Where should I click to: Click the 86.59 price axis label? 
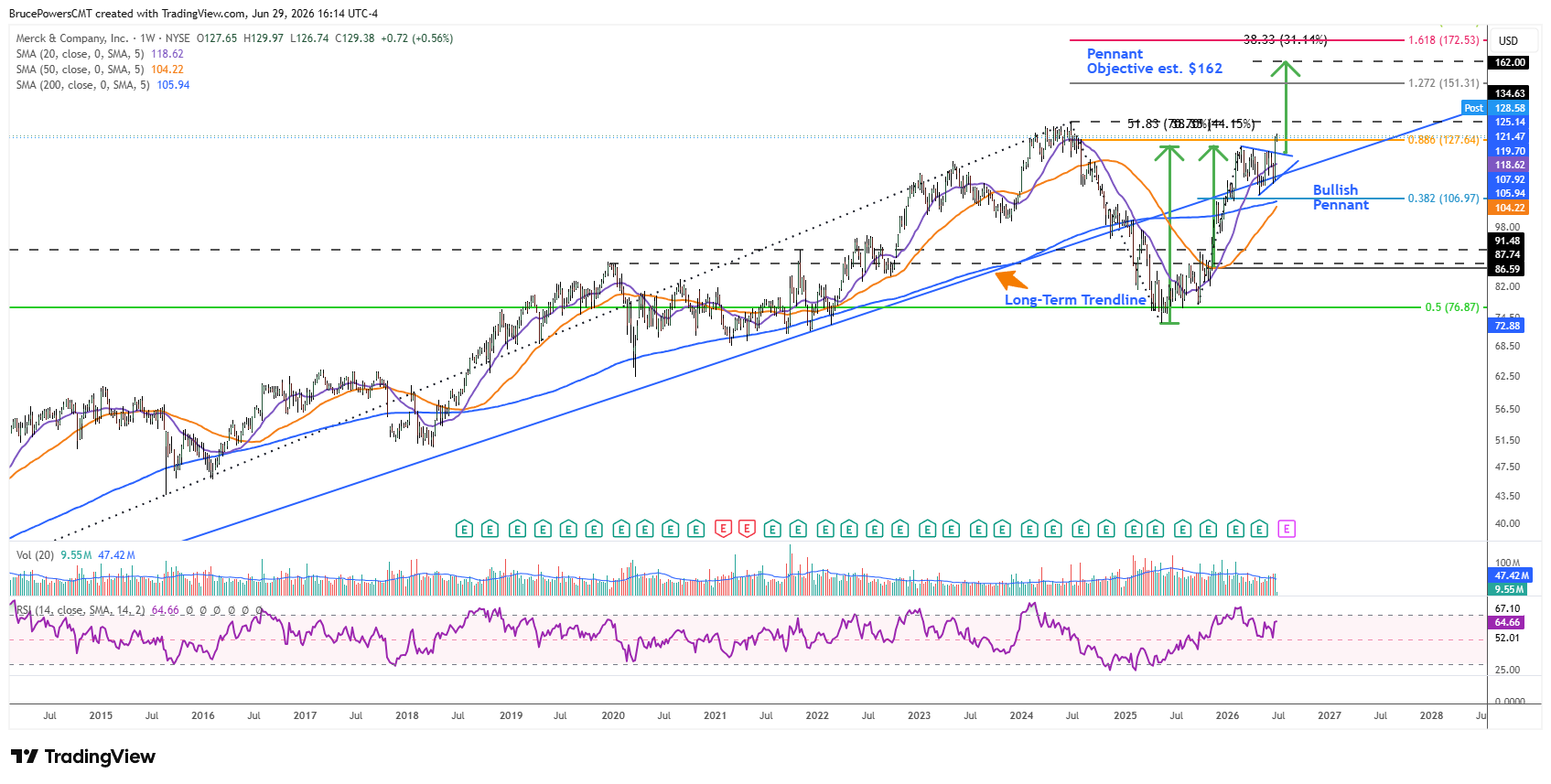coord(1508,269)
